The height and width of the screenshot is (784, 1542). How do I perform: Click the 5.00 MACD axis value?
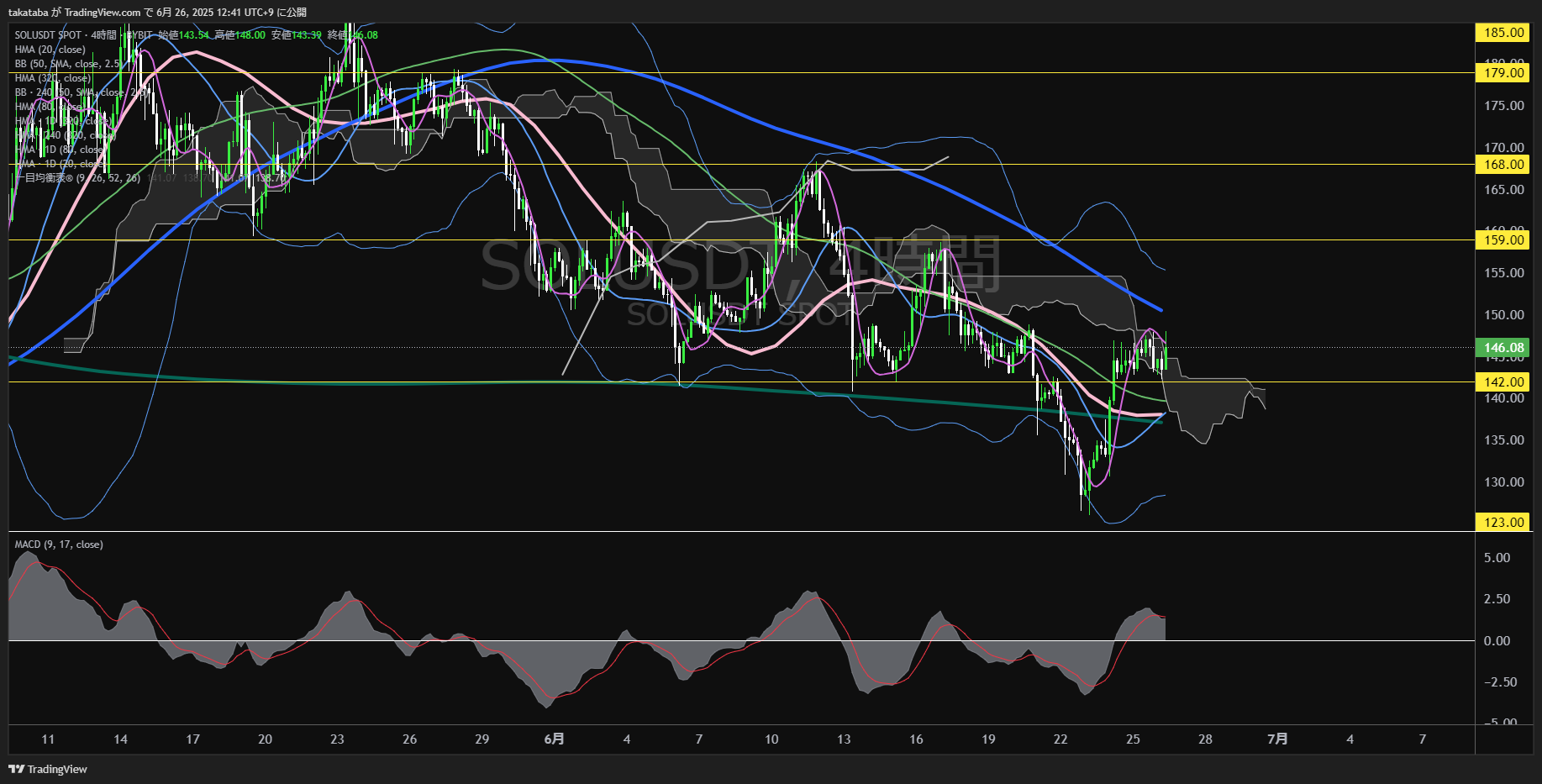1497,558
